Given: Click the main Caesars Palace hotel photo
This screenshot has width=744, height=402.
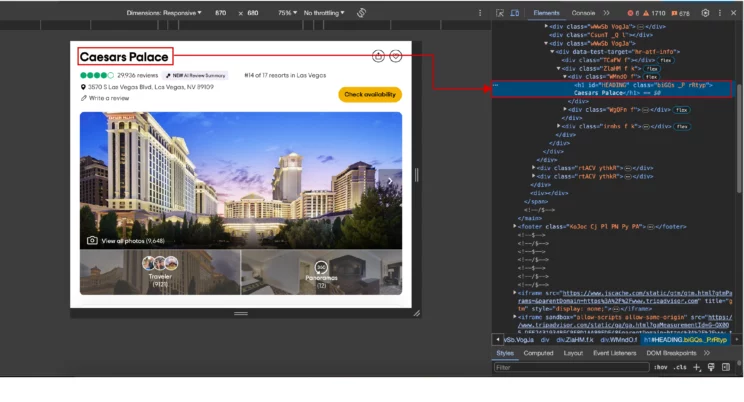Looking at the screenshot, I should [x=241, y=180].
